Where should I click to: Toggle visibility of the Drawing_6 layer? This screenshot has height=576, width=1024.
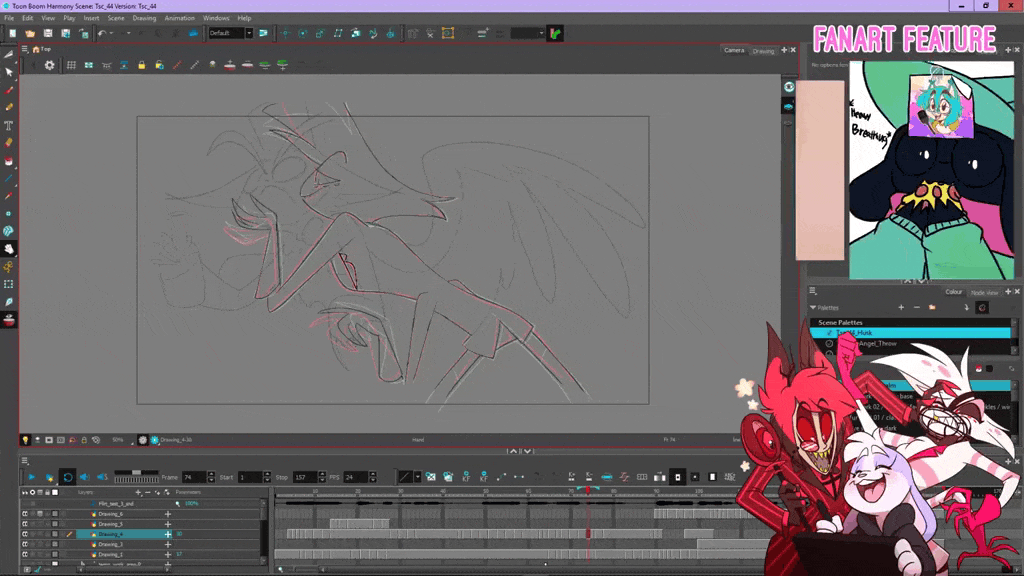click(x=25, y=514)
